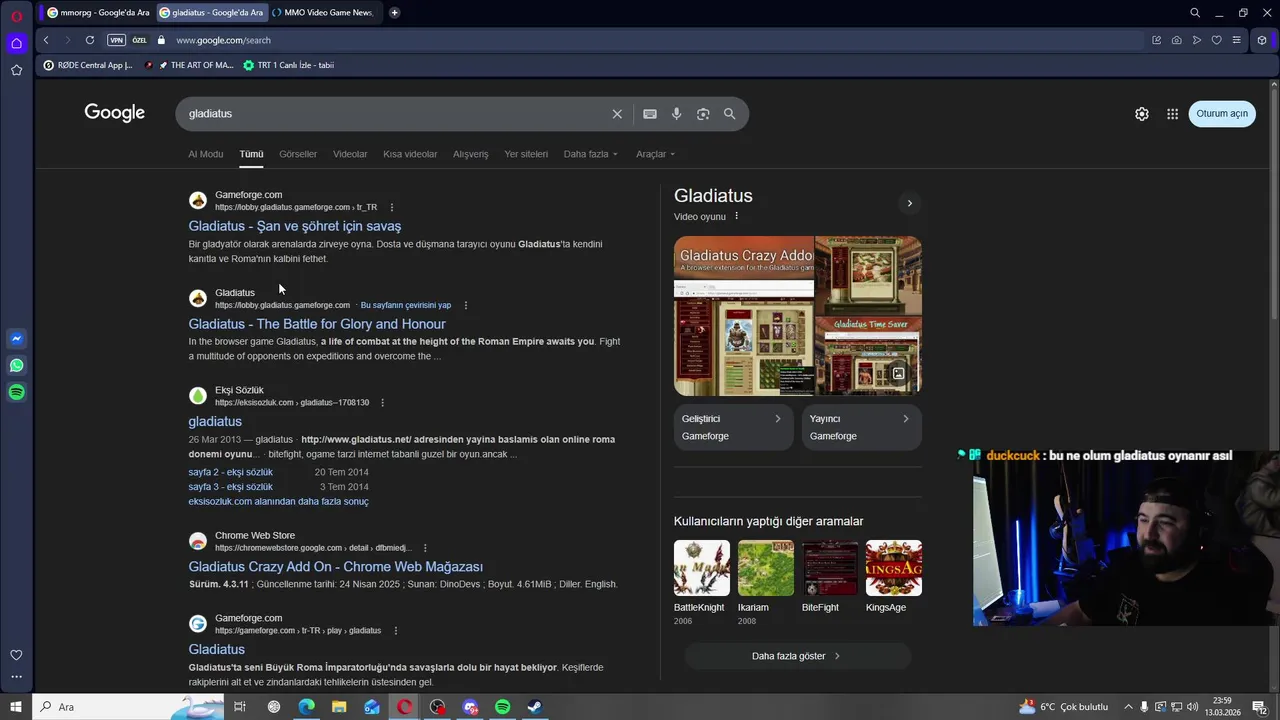Toggle the VPN badge in address bar
This screenshot has width=1280, height=720.
click(x=117, y=40)
